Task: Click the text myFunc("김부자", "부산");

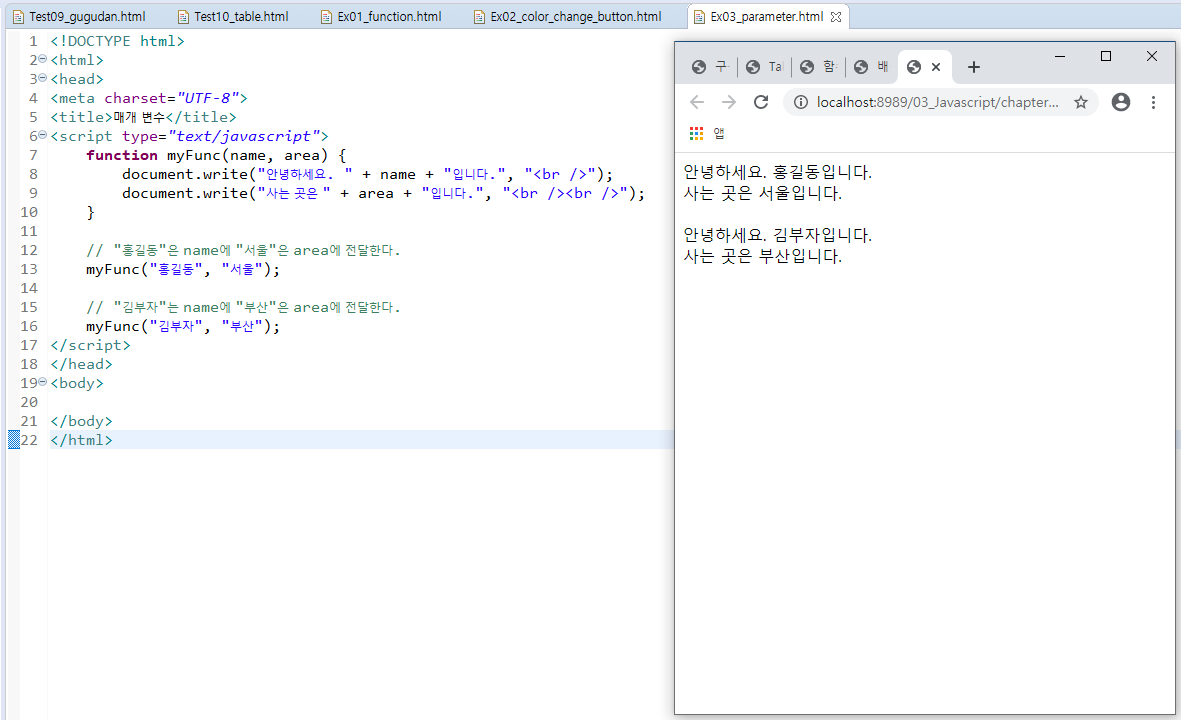Action: [183, 326]
